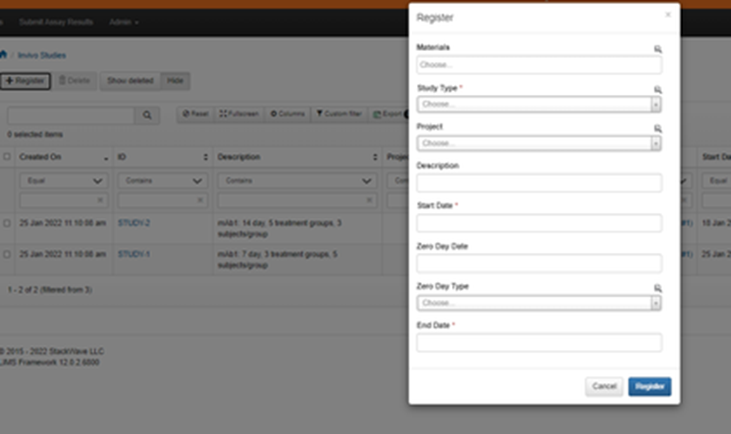Click the search icon beside Materials field
The image size is (731, 434).
click(x=657, y=48)
